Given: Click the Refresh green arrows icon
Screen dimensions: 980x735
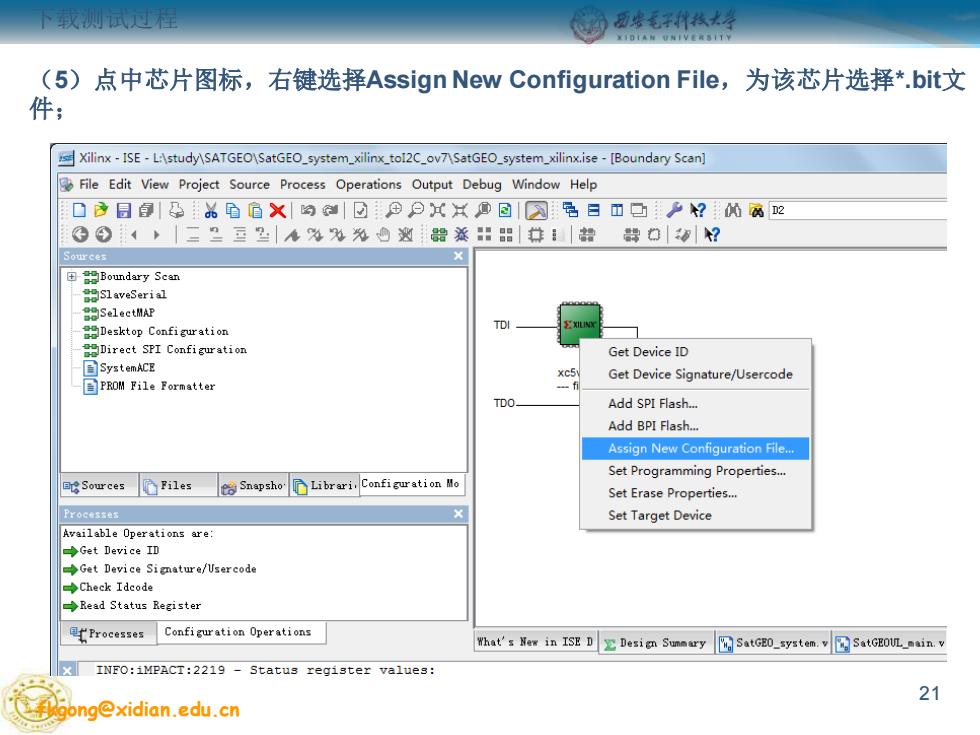Looking at the screenshot, I should 505,210.
